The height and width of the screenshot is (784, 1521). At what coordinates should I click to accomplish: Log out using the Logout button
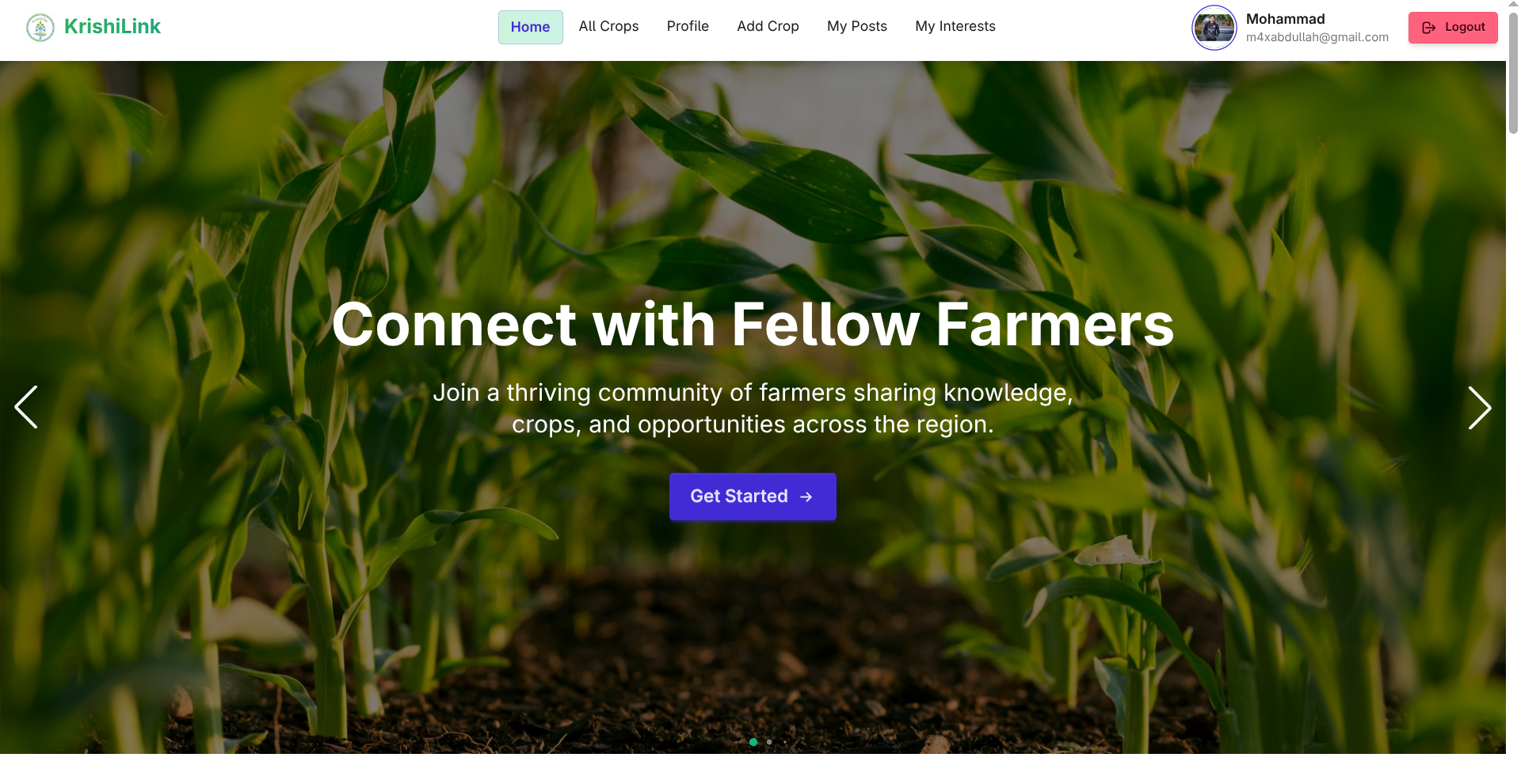tap(1453, 28)
